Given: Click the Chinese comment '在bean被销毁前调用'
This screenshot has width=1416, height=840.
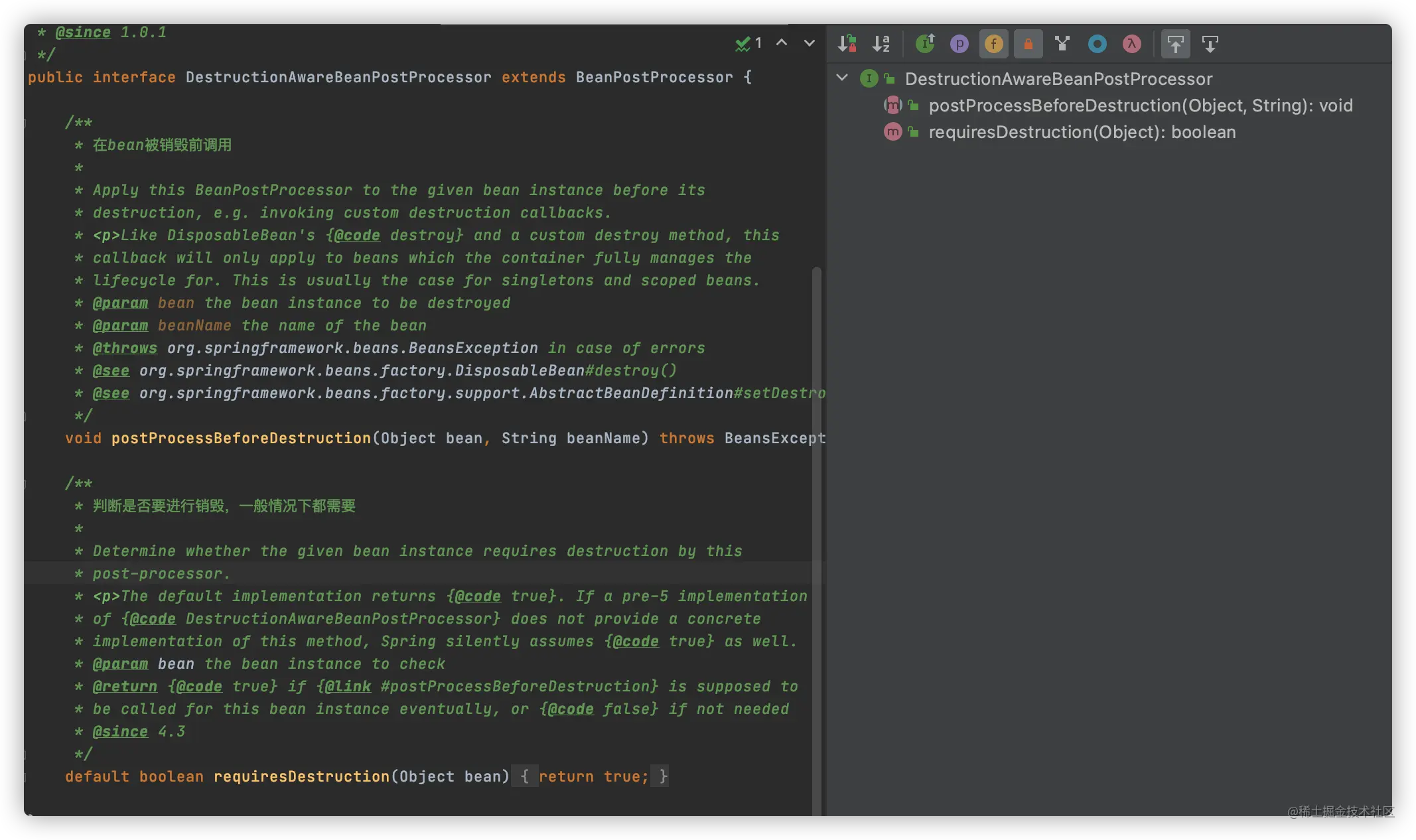Looking at the screenshot, I should (x=162, y=145).
